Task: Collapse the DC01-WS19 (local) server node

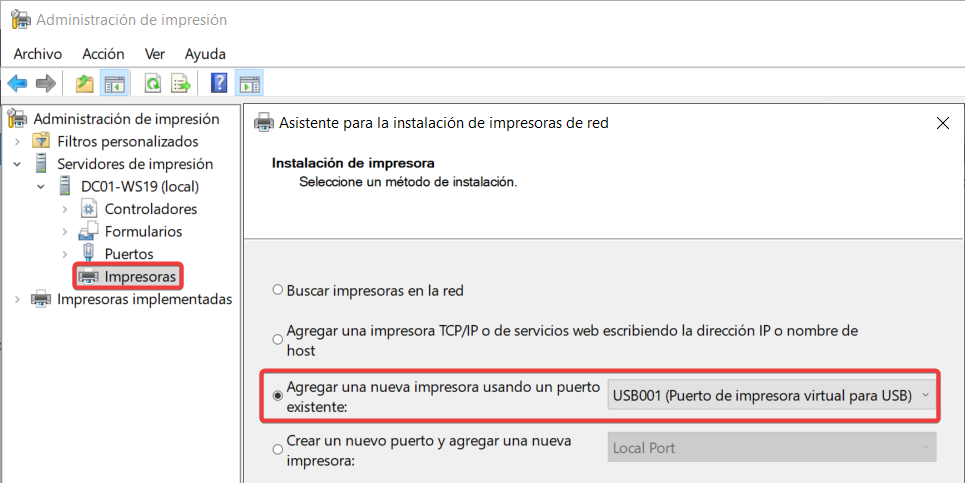Action: pyautogui.click(x=41, y=186)
